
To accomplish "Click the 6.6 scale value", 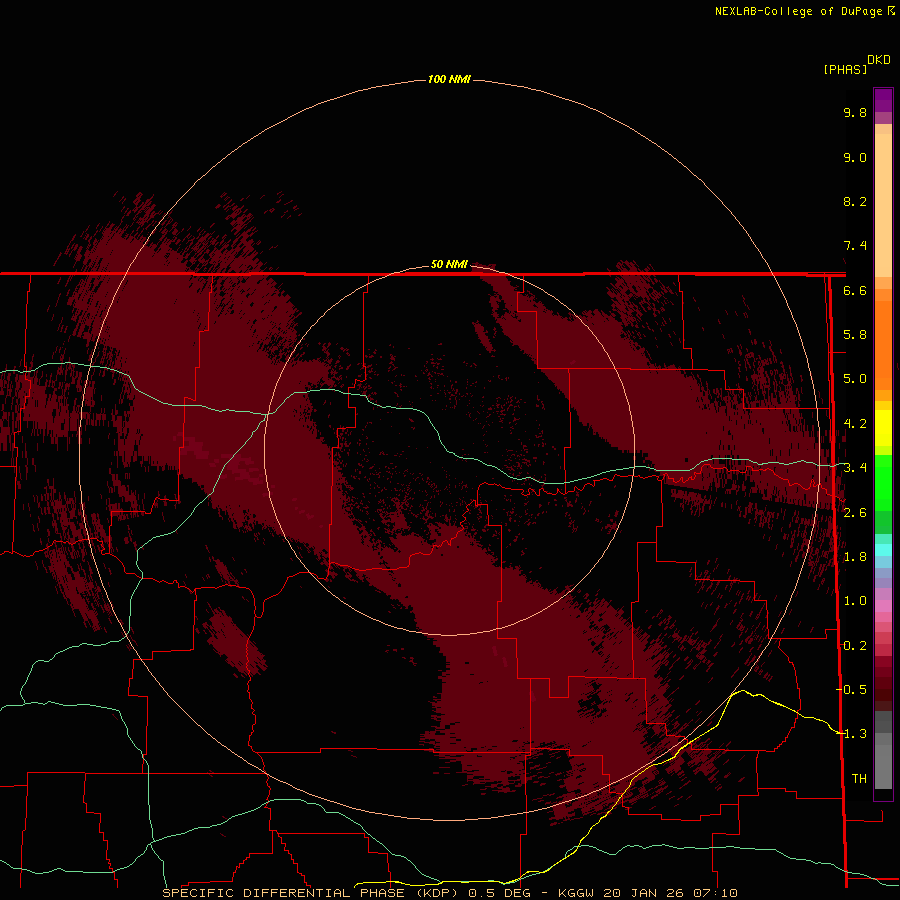I will [855, 290].
